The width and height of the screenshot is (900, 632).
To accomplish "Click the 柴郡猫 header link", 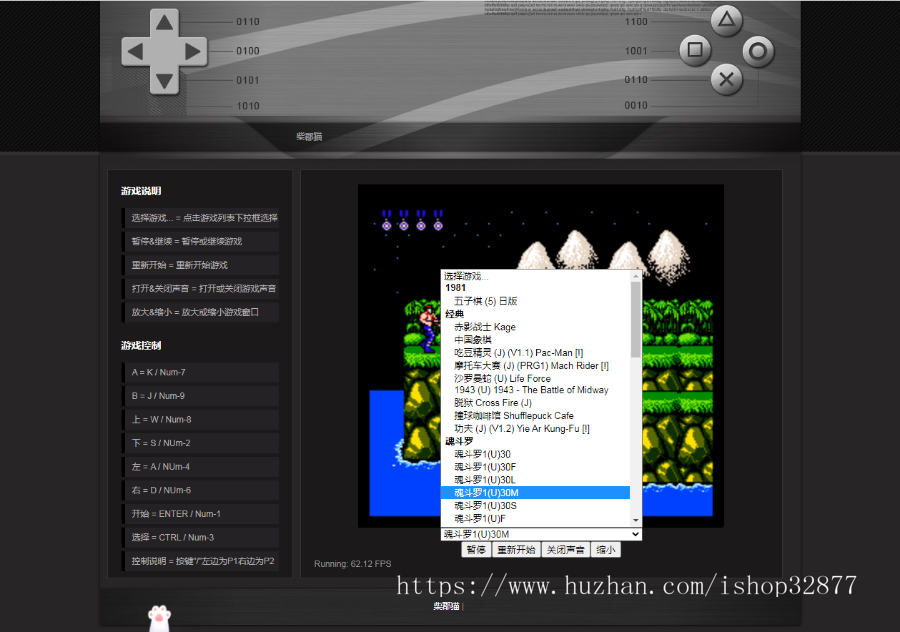I will (x=309, y=137).
